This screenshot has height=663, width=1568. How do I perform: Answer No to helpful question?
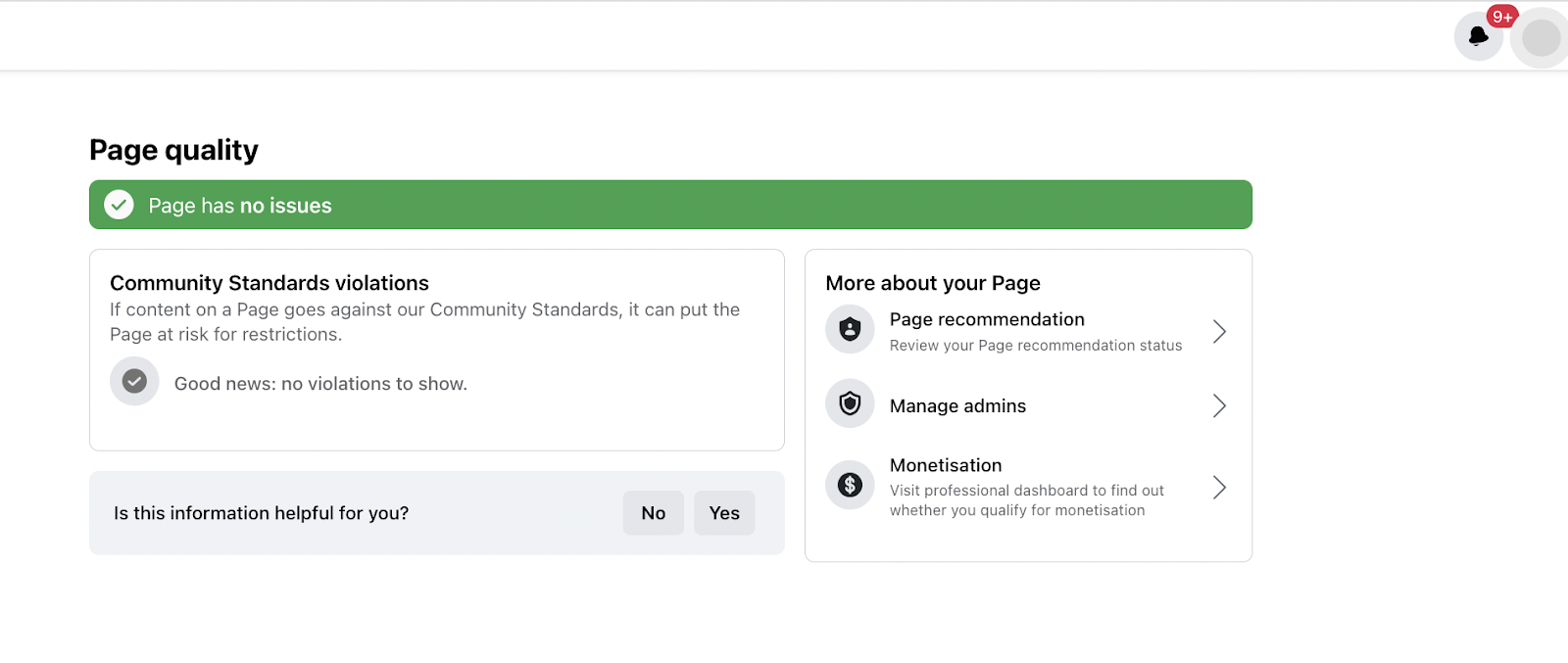(653, 513)
